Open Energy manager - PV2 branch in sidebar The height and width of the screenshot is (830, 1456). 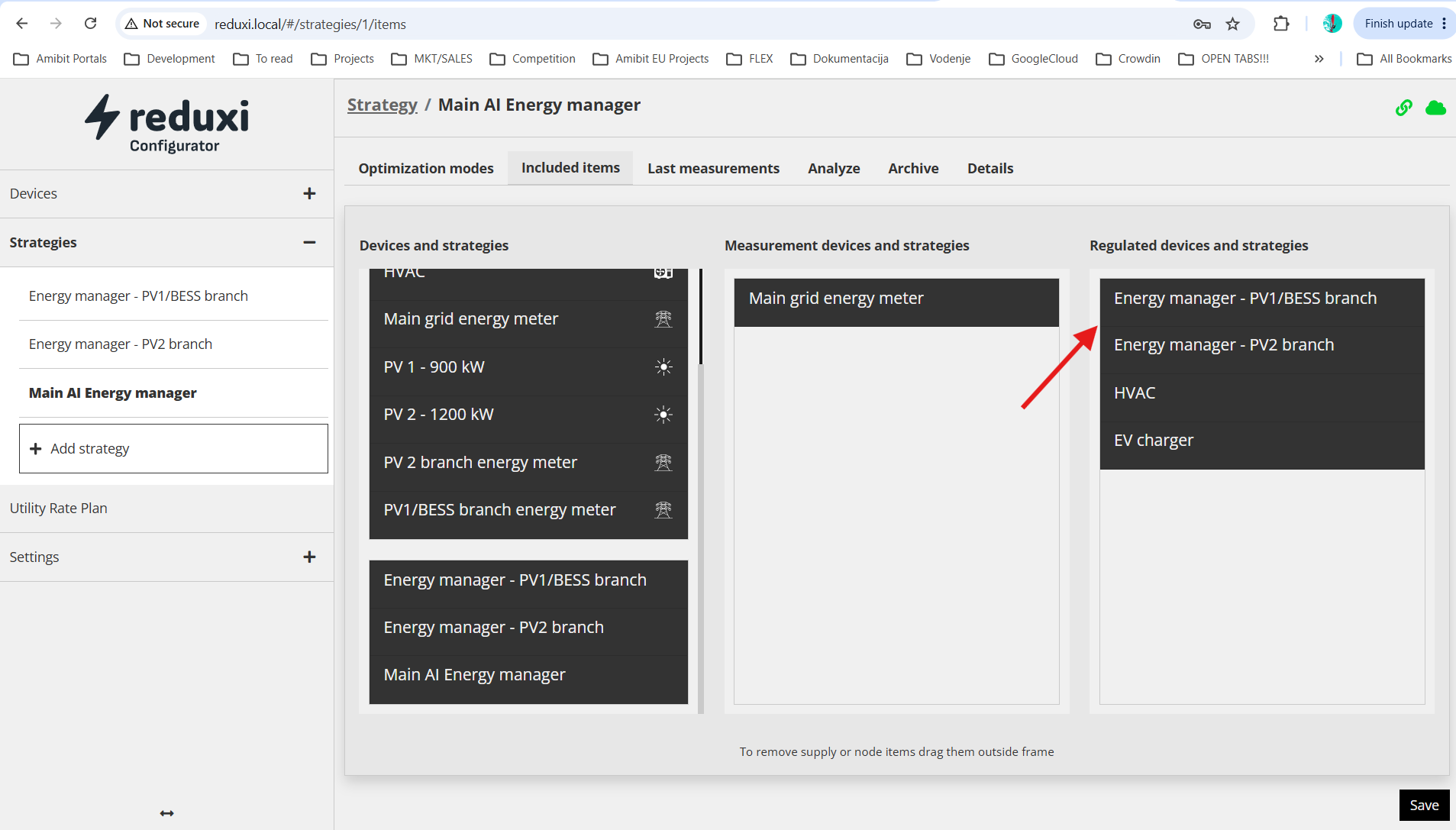[x=173, y=344]
